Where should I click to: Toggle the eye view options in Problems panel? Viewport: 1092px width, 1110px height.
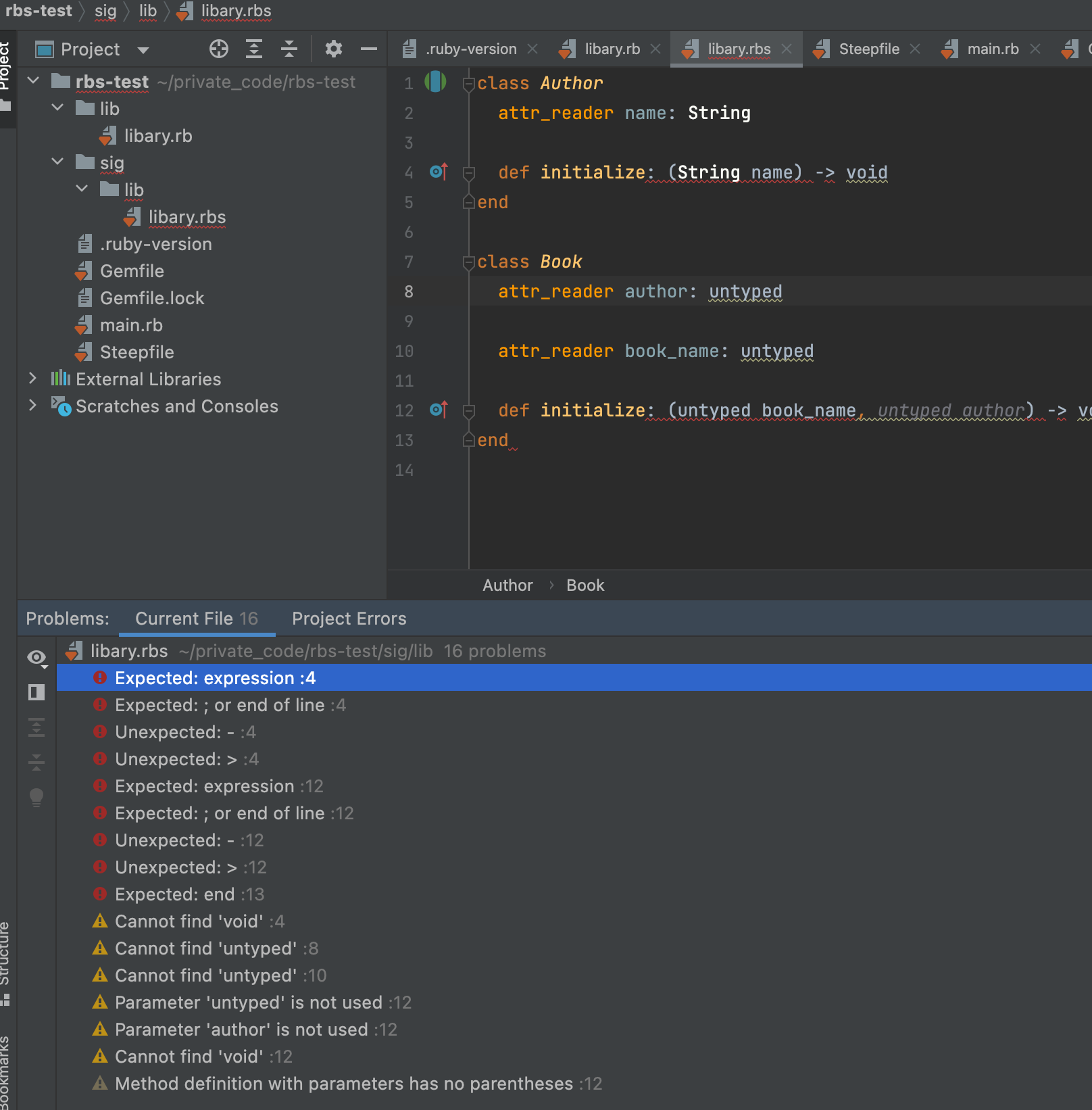[x=36, y=658]
